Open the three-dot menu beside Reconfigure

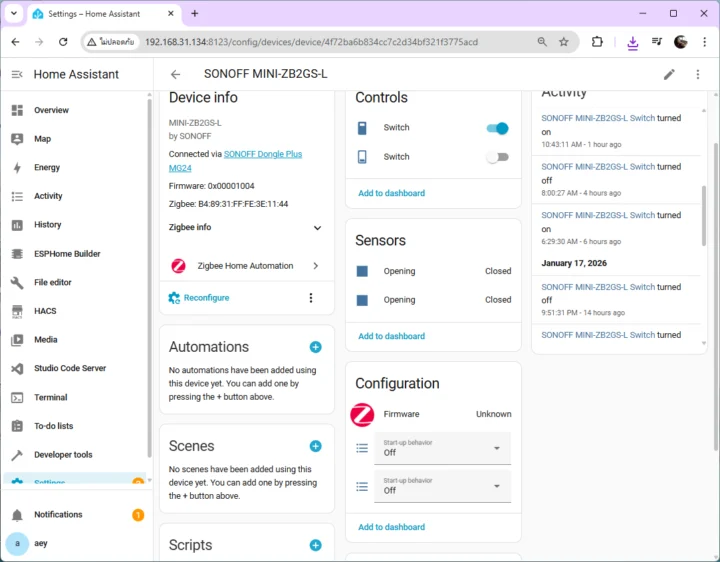coord(311,298)
